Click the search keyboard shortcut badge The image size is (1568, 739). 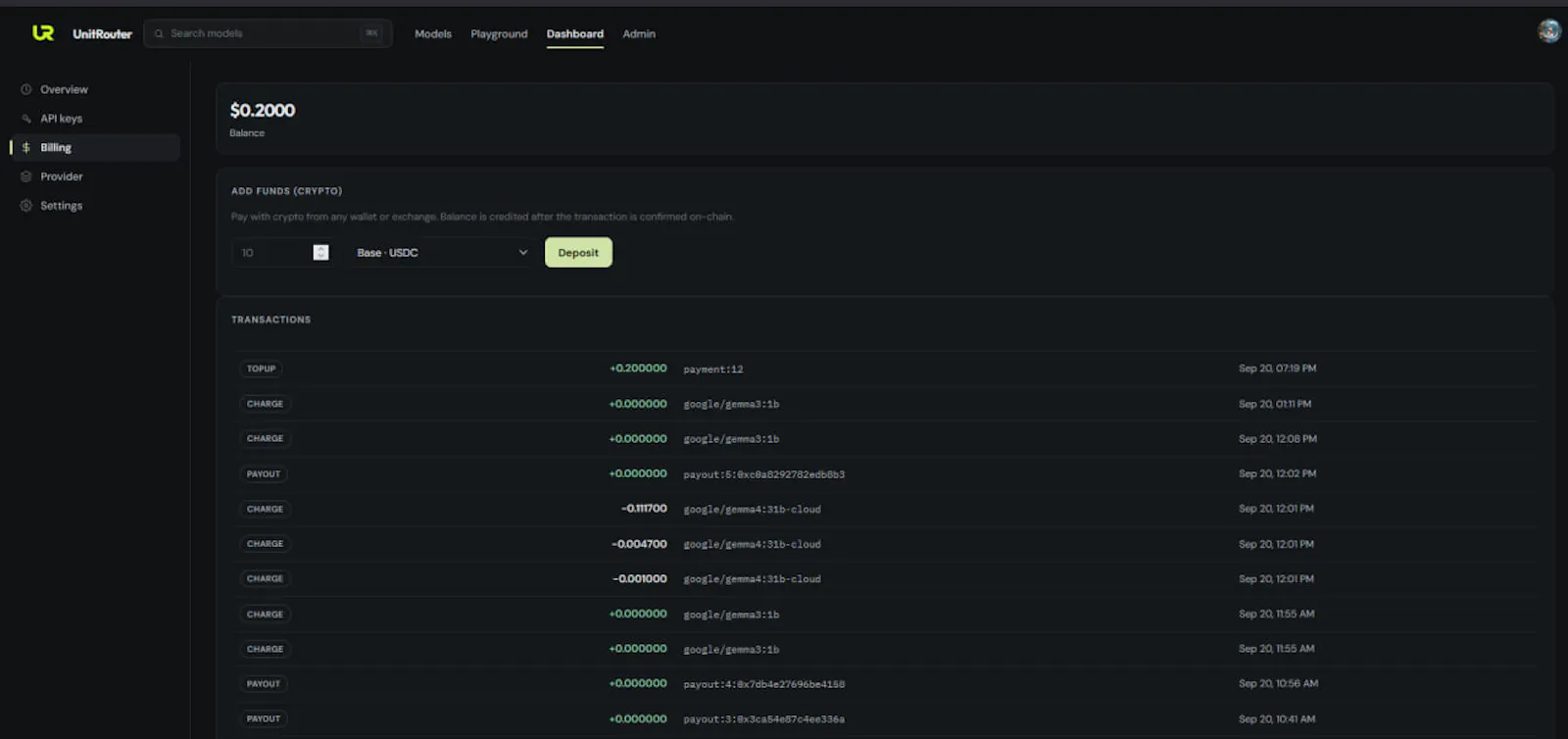pyautogui.click(x=371, y=33)
